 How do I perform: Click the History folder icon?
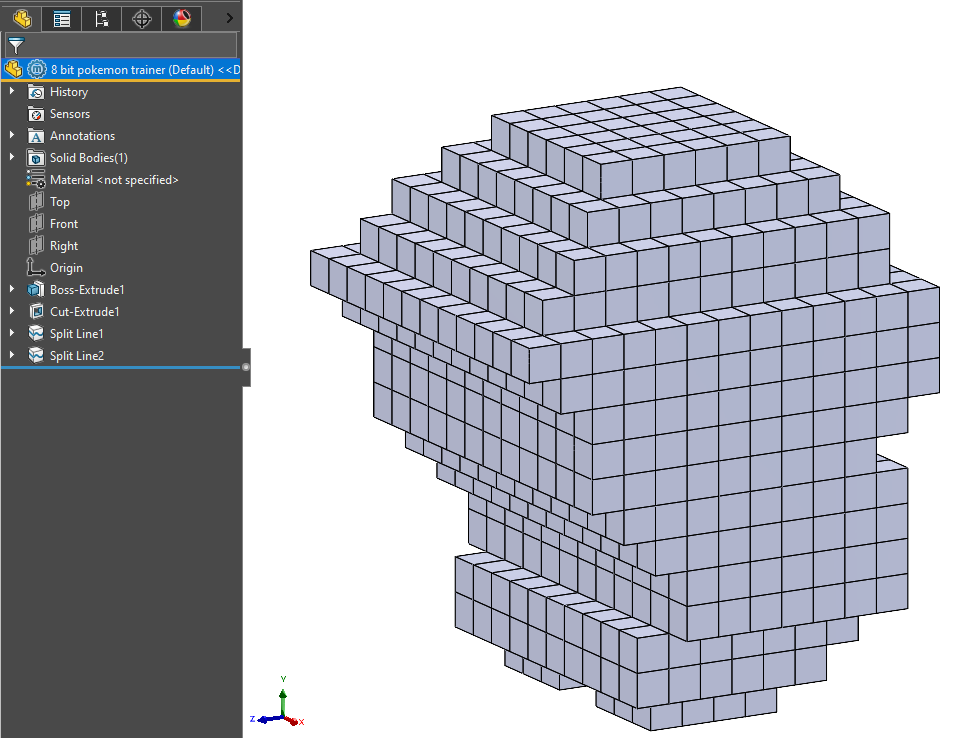point(36,92)
